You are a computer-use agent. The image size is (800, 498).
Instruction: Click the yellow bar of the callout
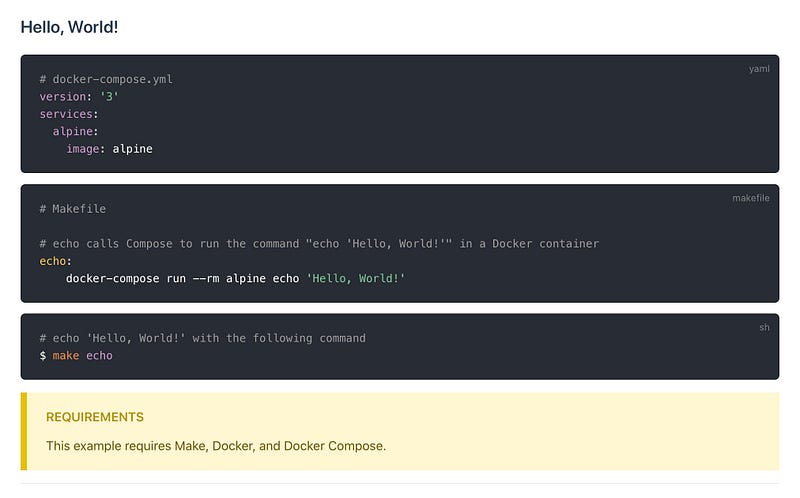23,431
